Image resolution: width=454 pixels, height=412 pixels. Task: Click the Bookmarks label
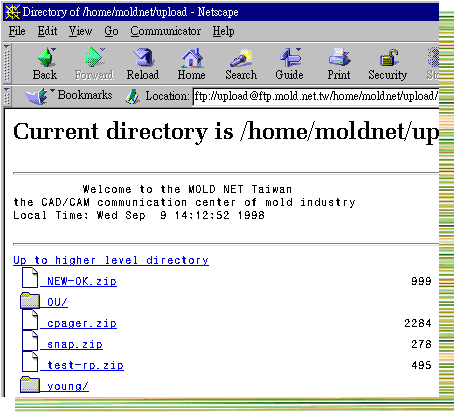[85, 95]
